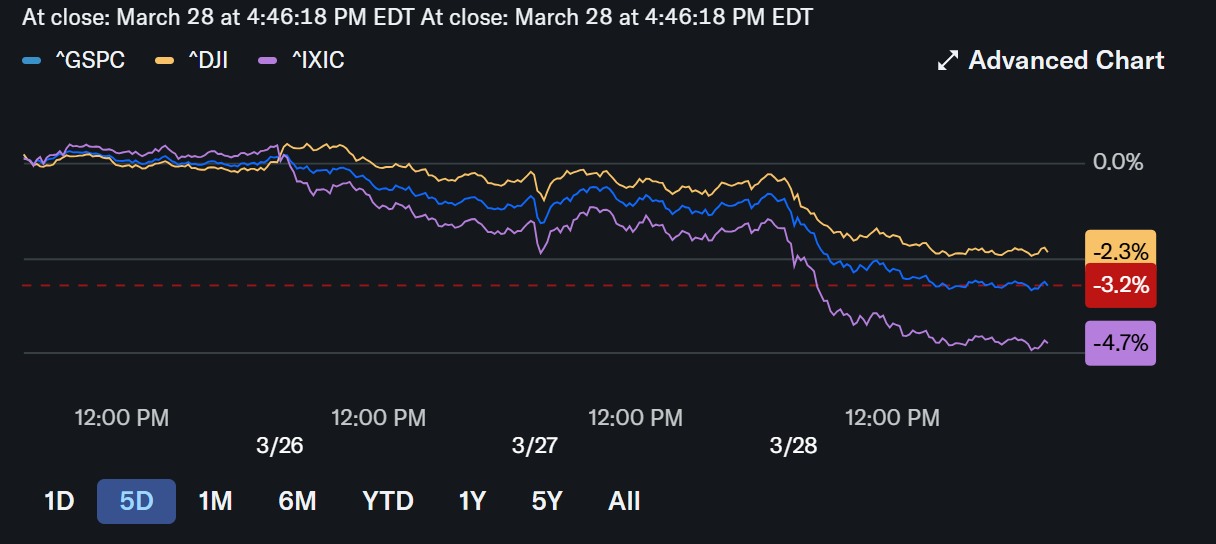This screenshot has height=544, width=1216.
Task: Toggle the ^IXIC series legend label
Action: [x=317, y=61]
